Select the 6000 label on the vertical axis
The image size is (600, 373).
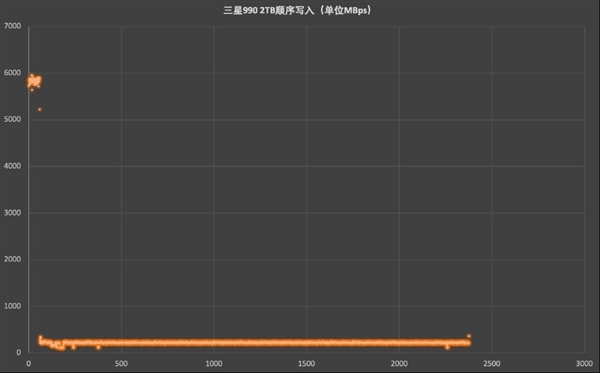(x=12, y=73)
